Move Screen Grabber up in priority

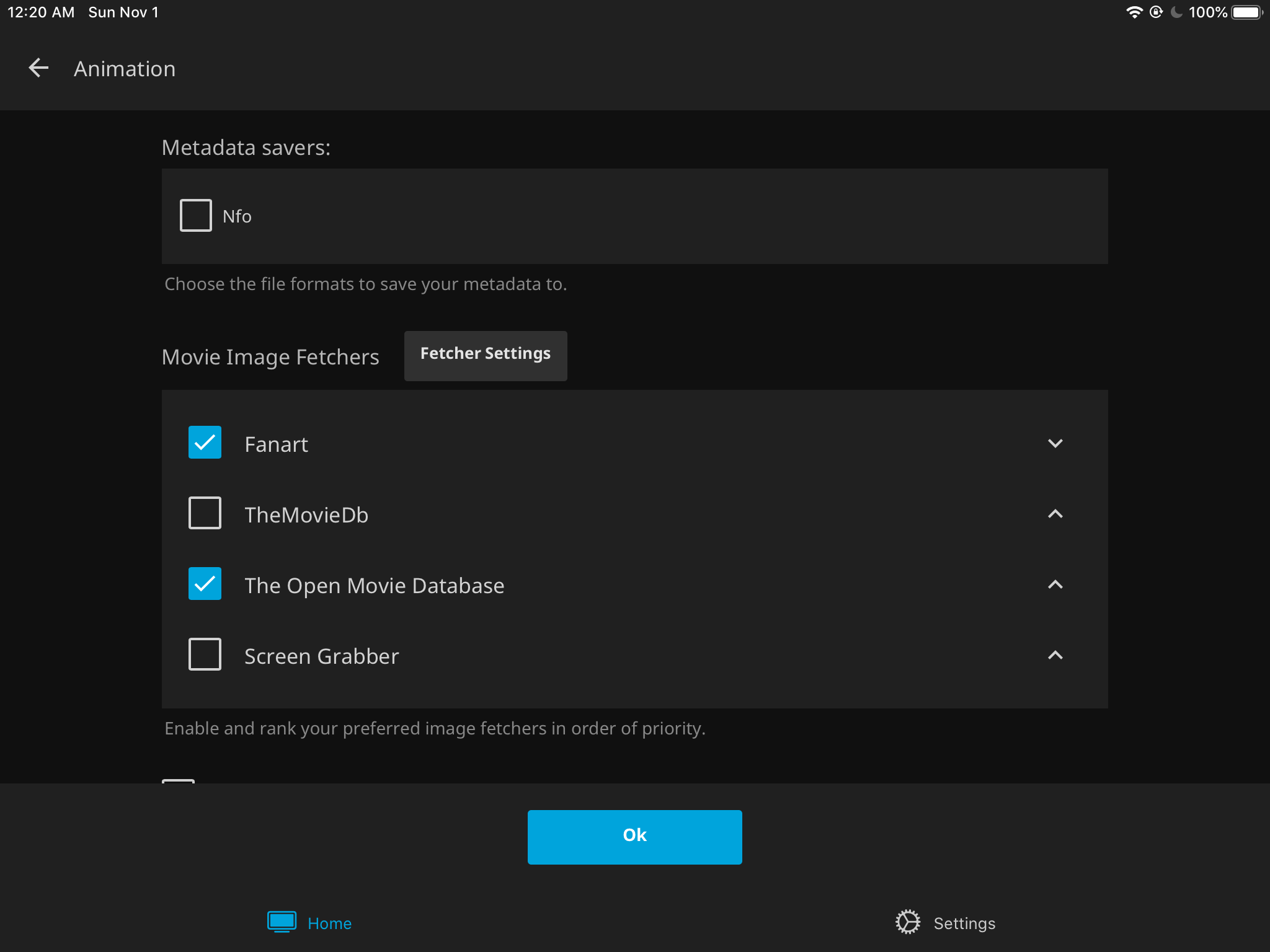(x=1055, y=655)
